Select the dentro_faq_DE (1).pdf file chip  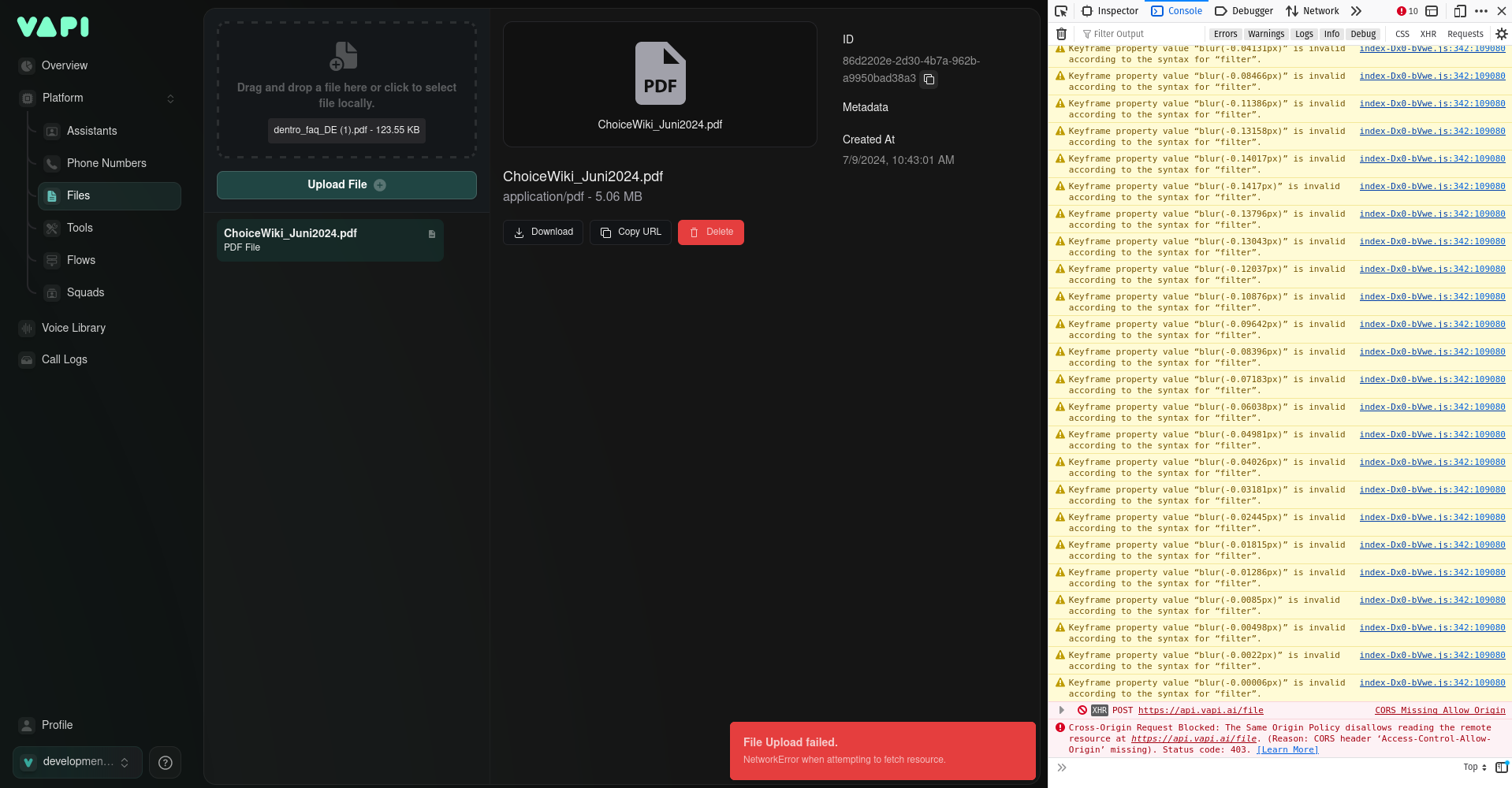(x=347, y=130)
